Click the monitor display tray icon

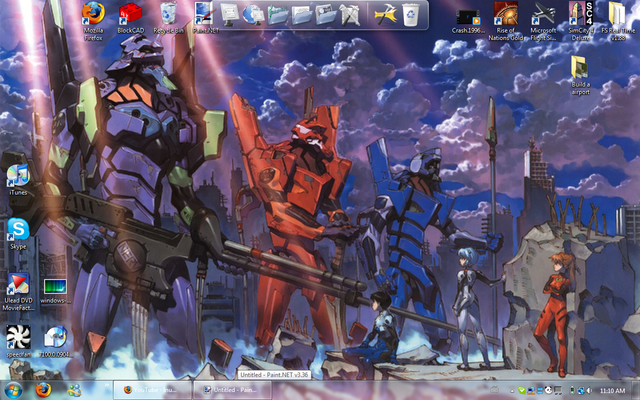(x=558, y=390)
